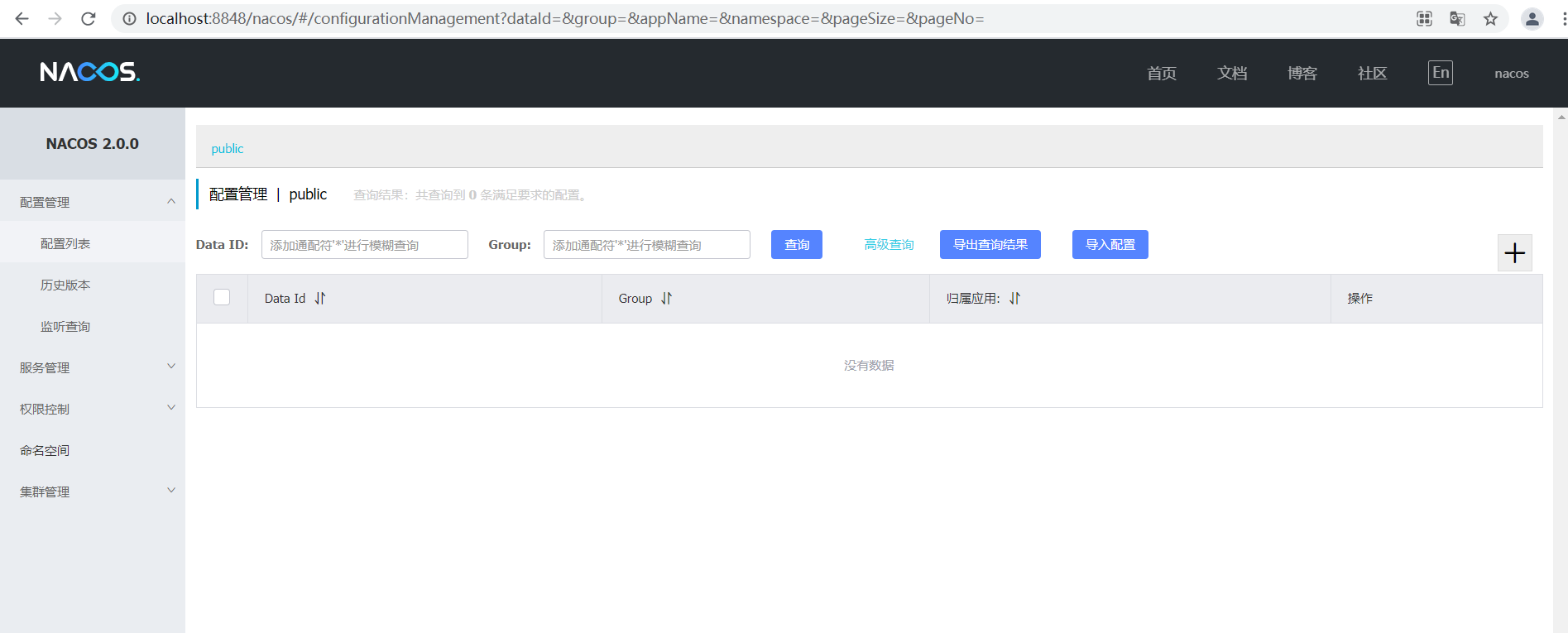
Task: Click the 查询 search button
Action: tap(797, 244)
